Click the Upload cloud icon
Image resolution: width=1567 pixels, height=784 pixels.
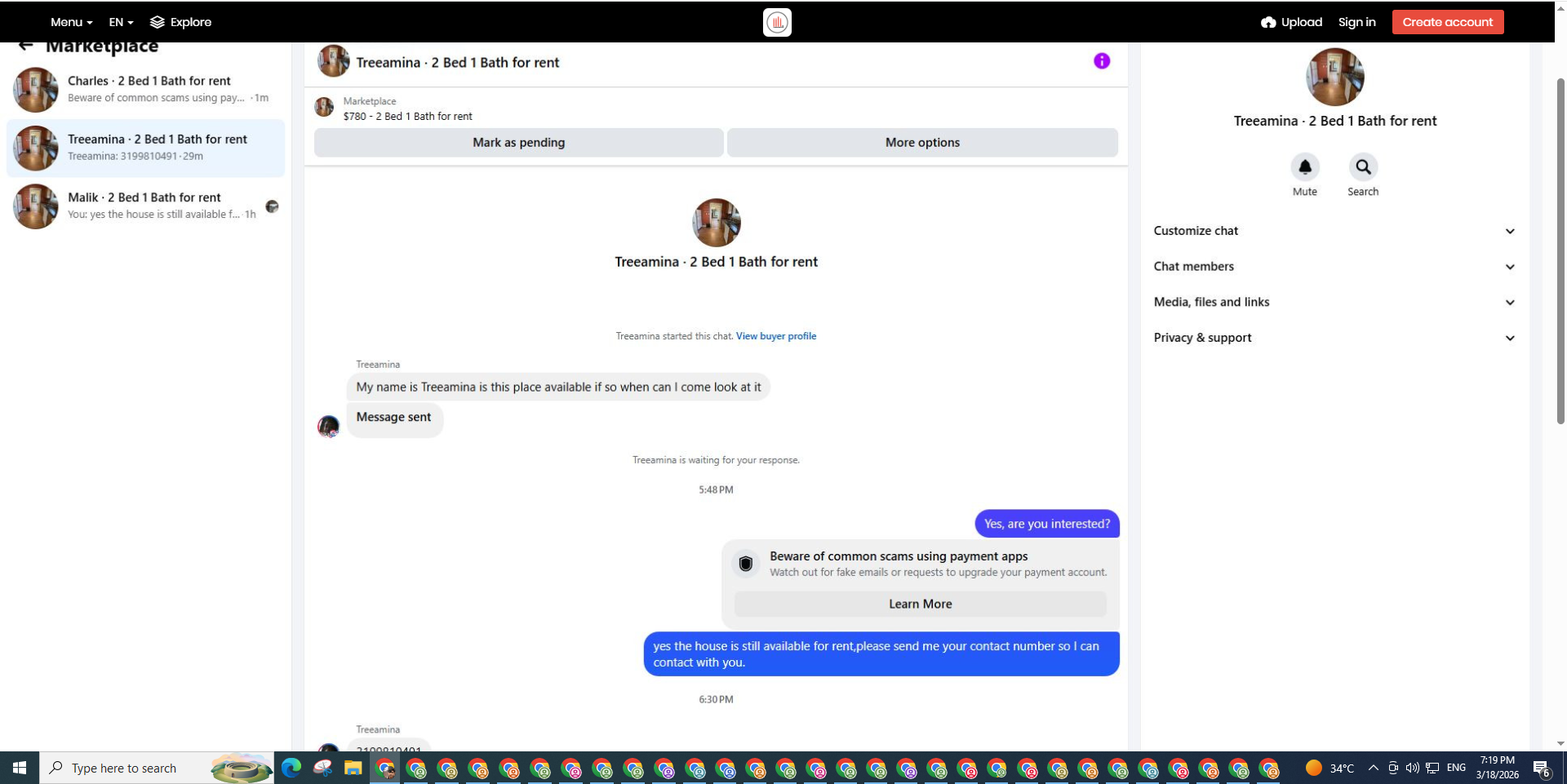(x=1268, y=23)
